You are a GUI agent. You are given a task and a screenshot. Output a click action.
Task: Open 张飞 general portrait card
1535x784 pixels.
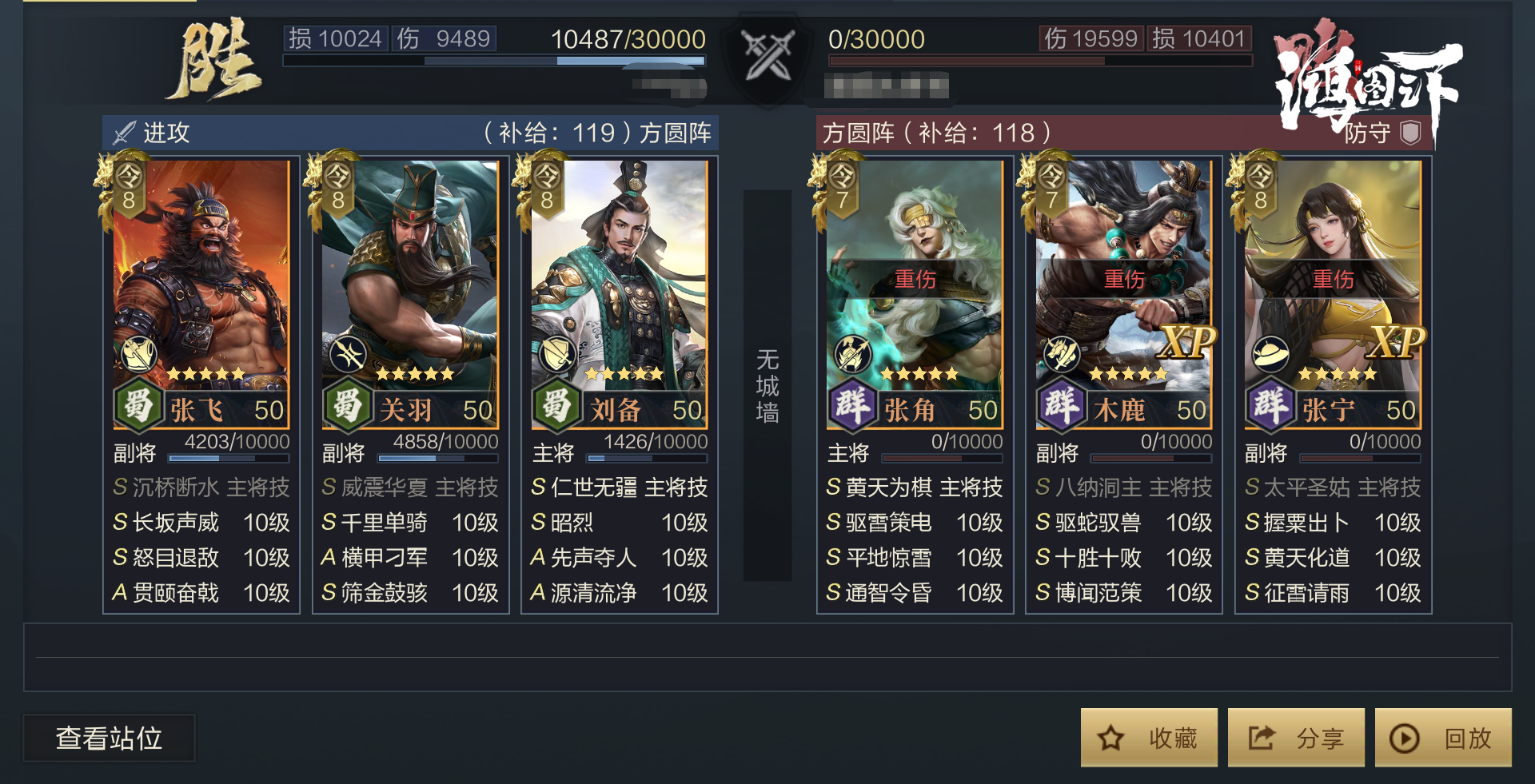[x=201, y=274]
